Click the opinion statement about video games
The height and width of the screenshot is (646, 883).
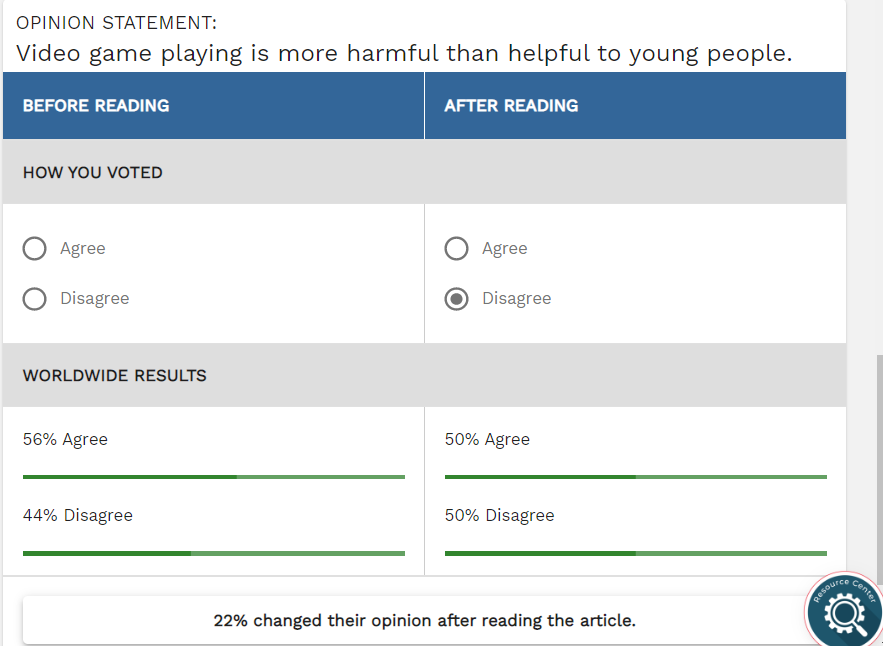tap(404, 54)
